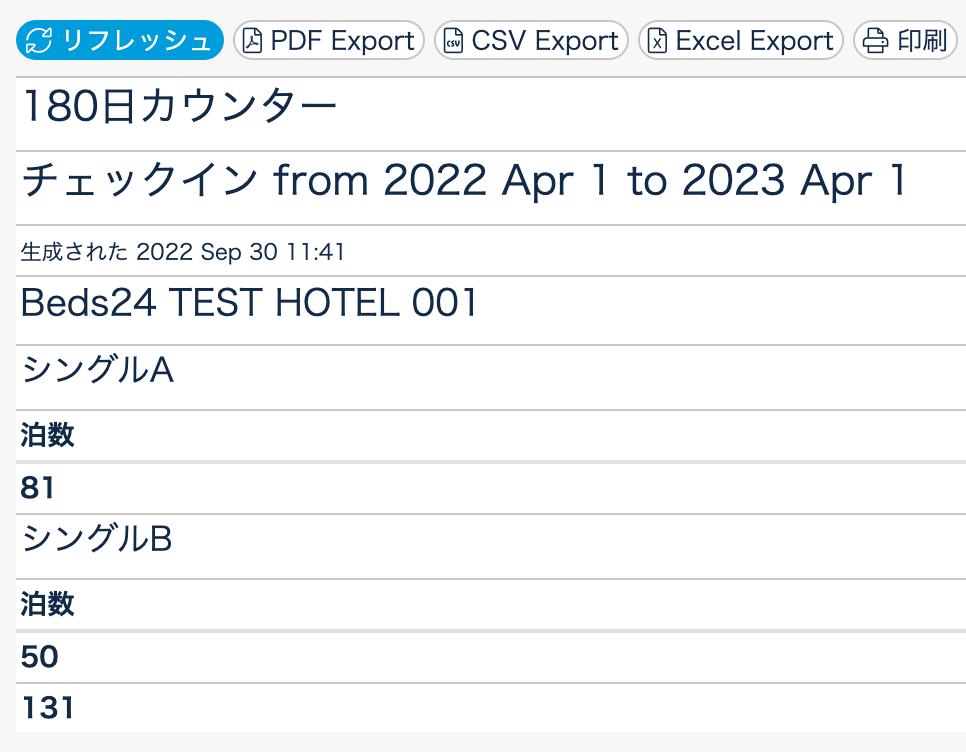
Task: Click the CSV file icon
Action: tap(454, 41)
